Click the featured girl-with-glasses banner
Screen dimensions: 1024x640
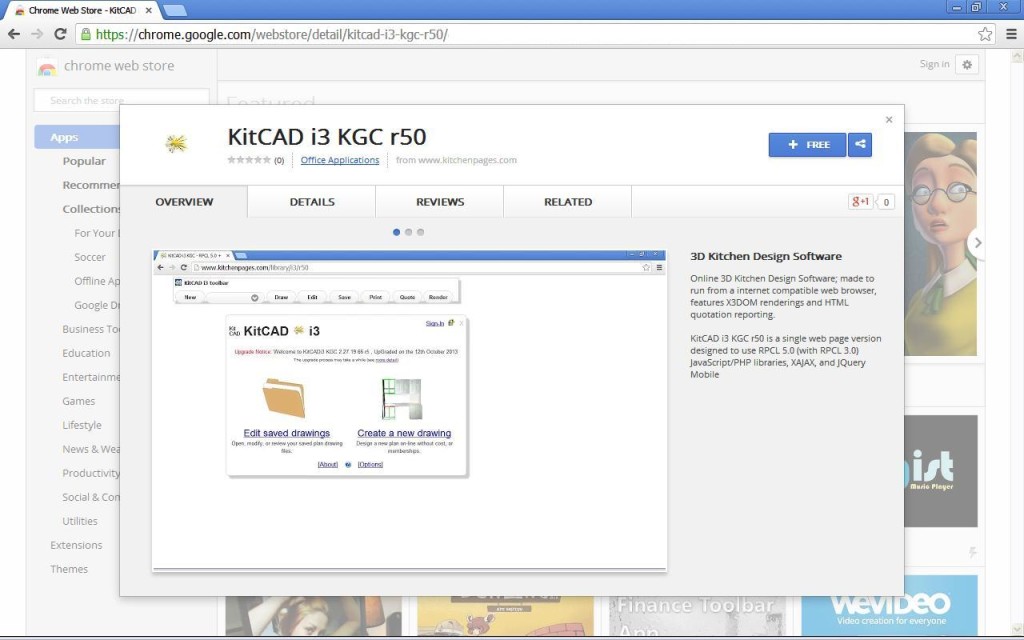[940, 244]
